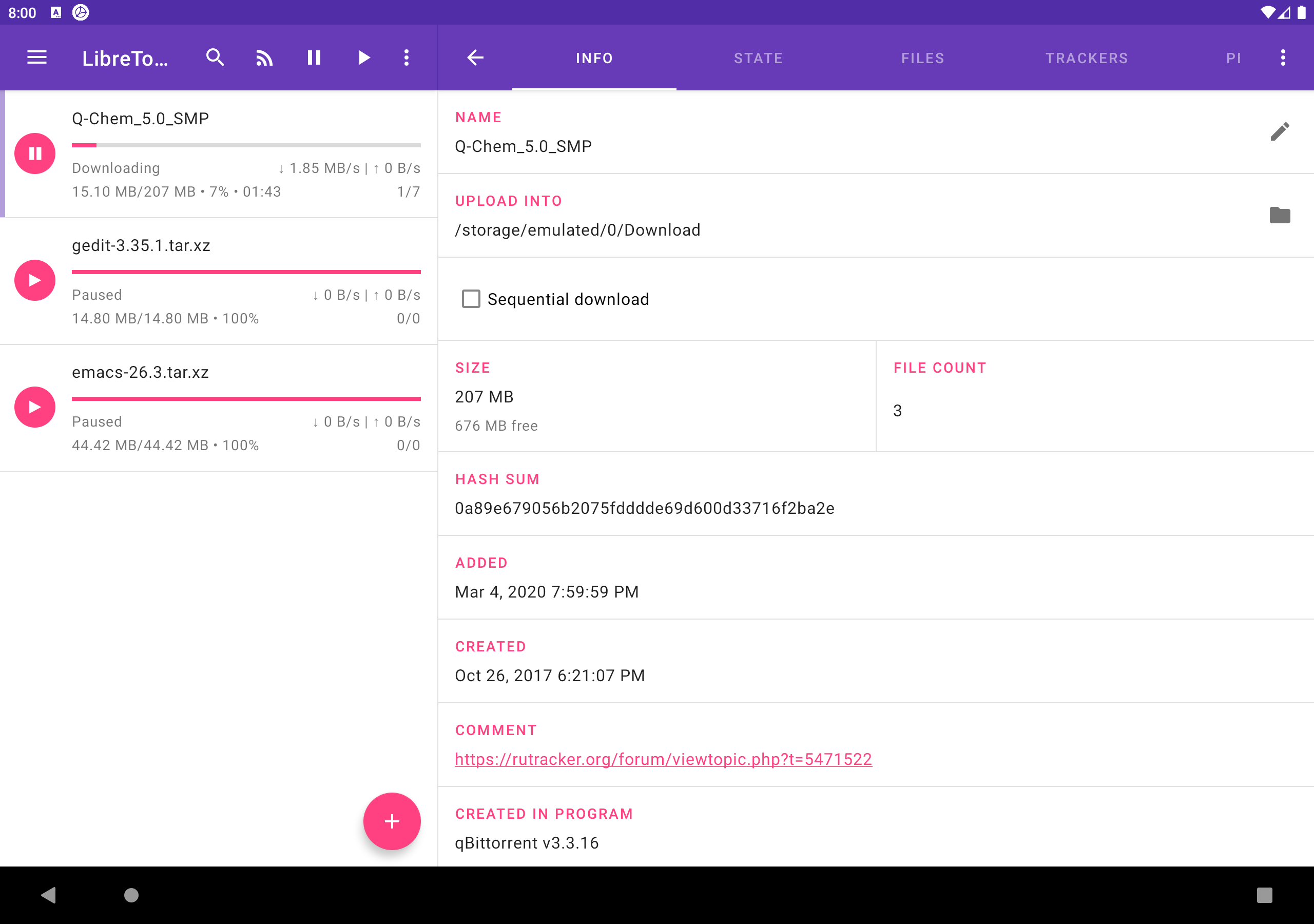Open main list overflow menu
The height and width of the screenshot is (924, 1314).
pos(407,57)
